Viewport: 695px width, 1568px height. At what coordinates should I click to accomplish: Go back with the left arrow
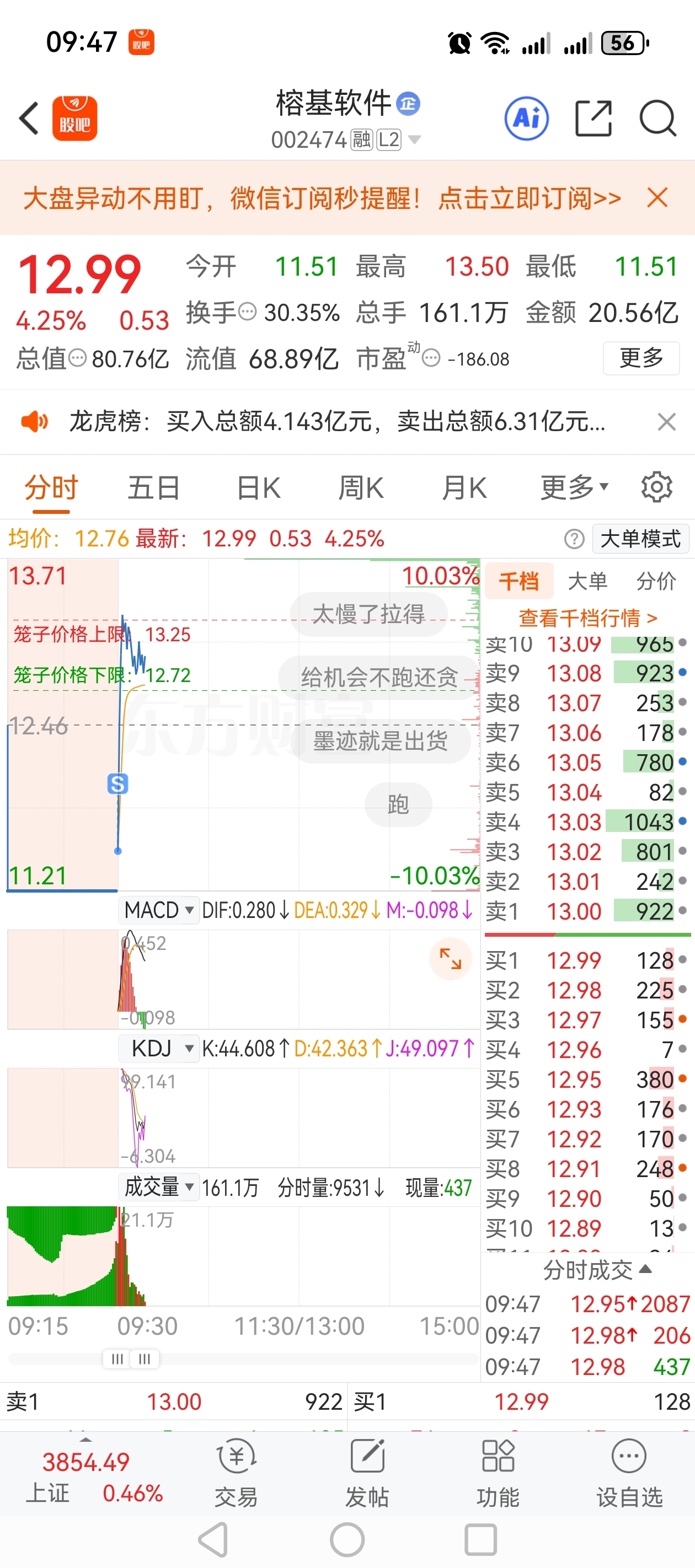pos(29,118)
